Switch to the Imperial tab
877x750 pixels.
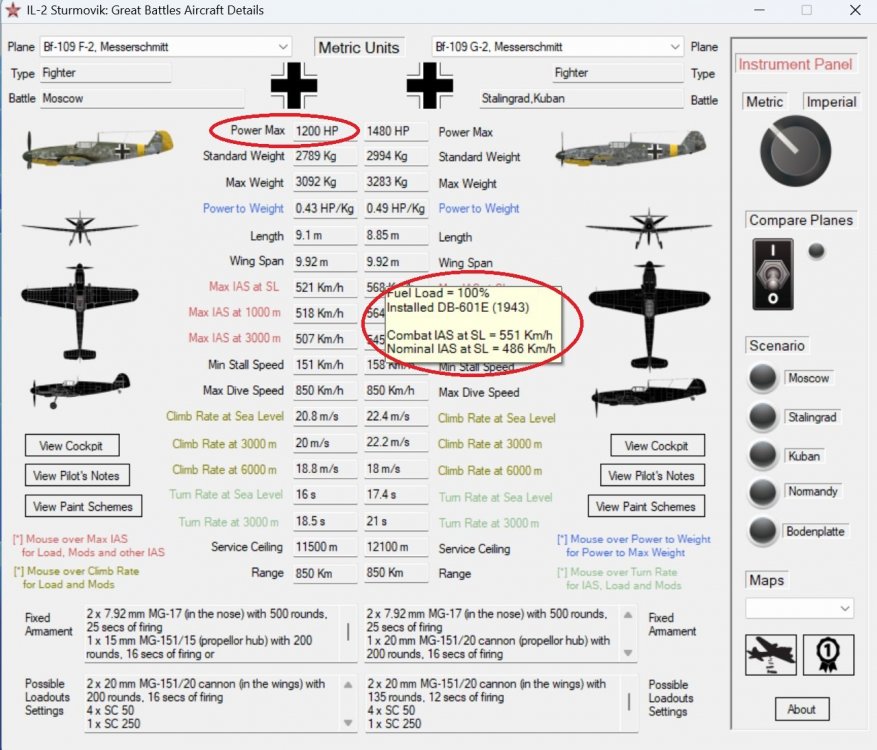(x=831, y=102)
